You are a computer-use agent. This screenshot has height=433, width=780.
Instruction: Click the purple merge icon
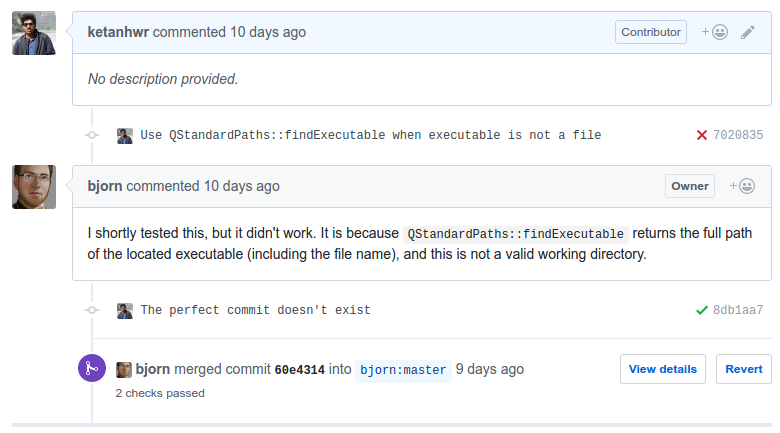coord(92,368)
